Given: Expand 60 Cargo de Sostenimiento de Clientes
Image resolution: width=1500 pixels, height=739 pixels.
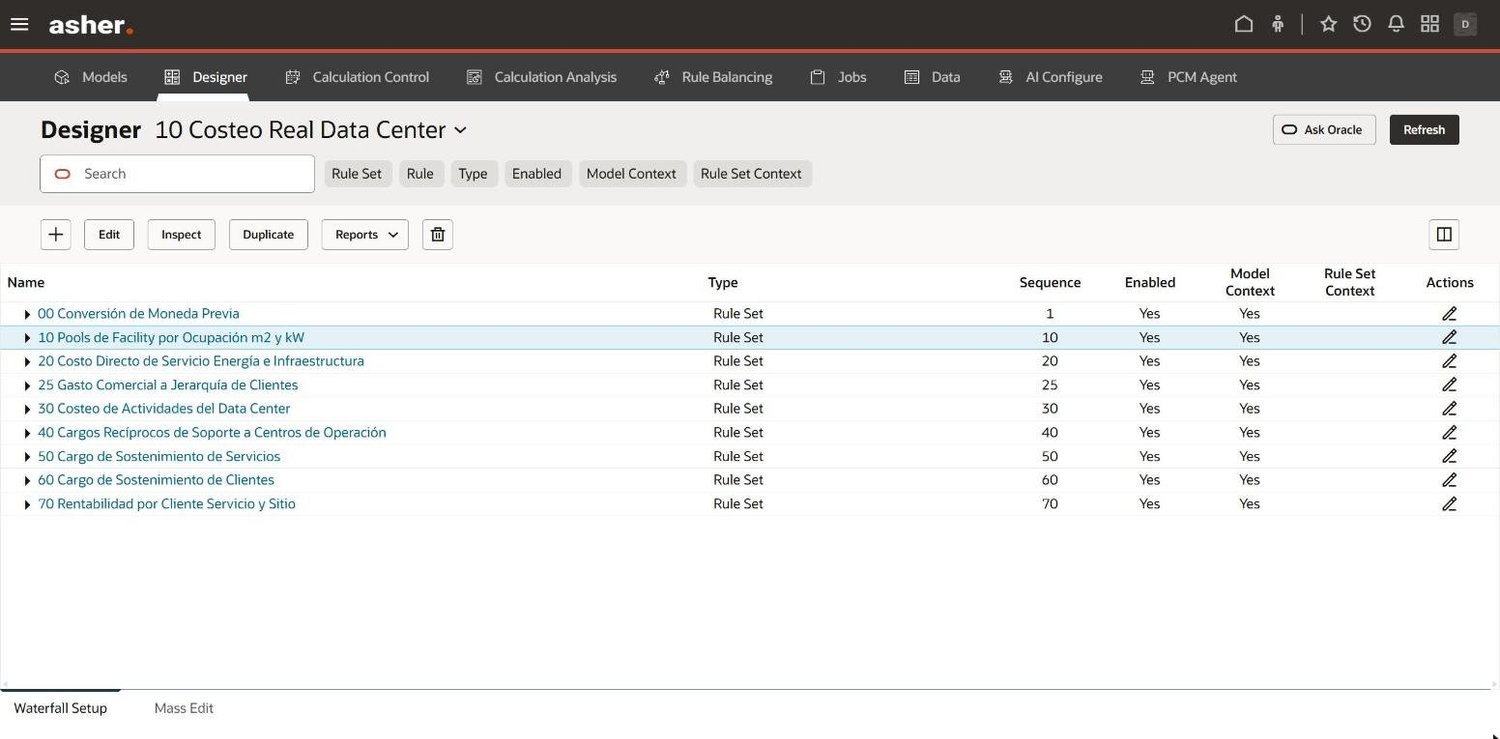Looking at the screenshot, I should click(x=27, y=481).
